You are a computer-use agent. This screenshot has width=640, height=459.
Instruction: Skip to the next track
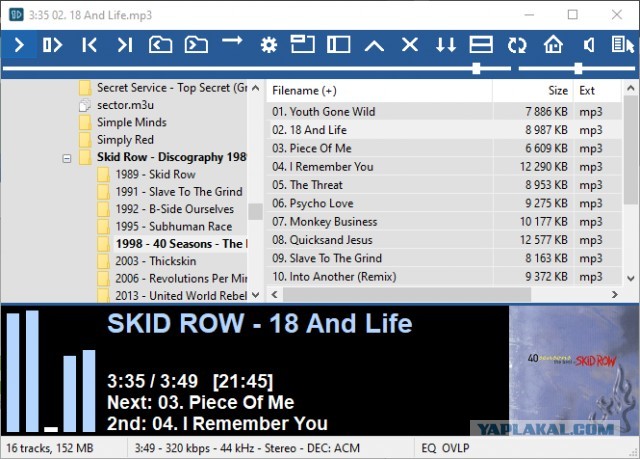(x=124, y=44)
